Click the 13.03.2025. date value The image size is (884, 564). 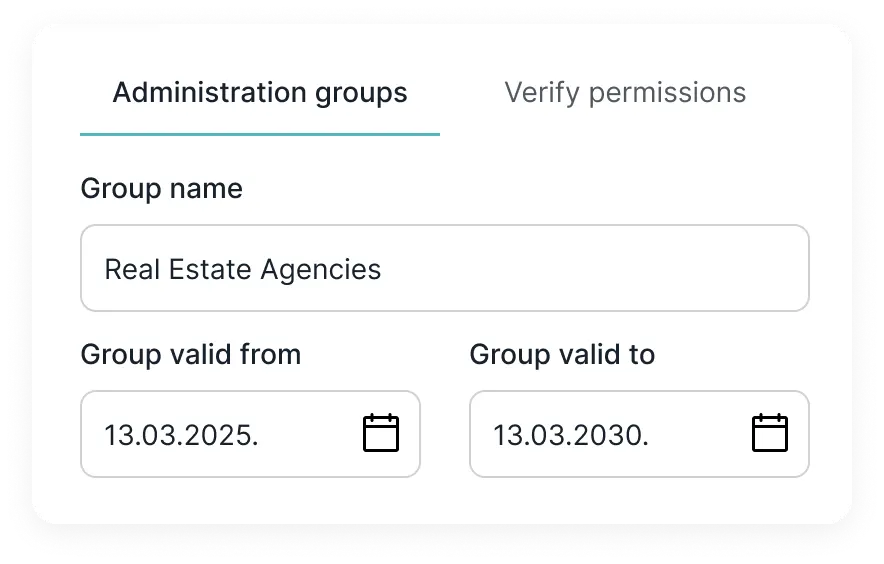(x=181, y=435)
